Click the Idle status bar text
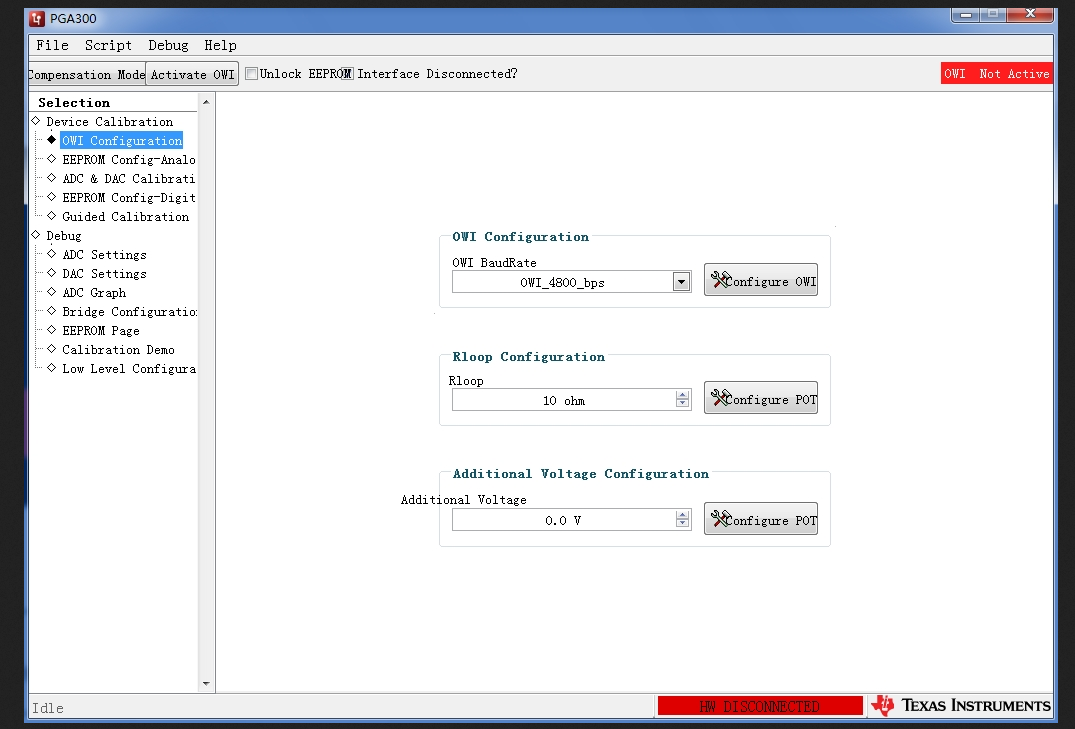The height and width of the screenshot is (729, 1075). 48,708
